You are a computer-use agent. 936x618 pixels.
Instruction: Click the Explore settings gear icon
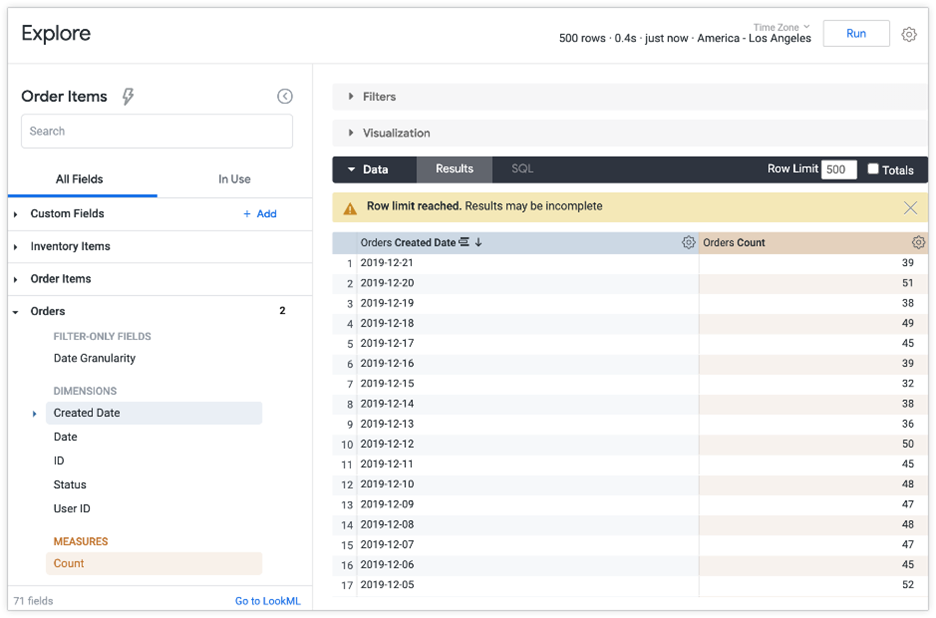point(908,34)
